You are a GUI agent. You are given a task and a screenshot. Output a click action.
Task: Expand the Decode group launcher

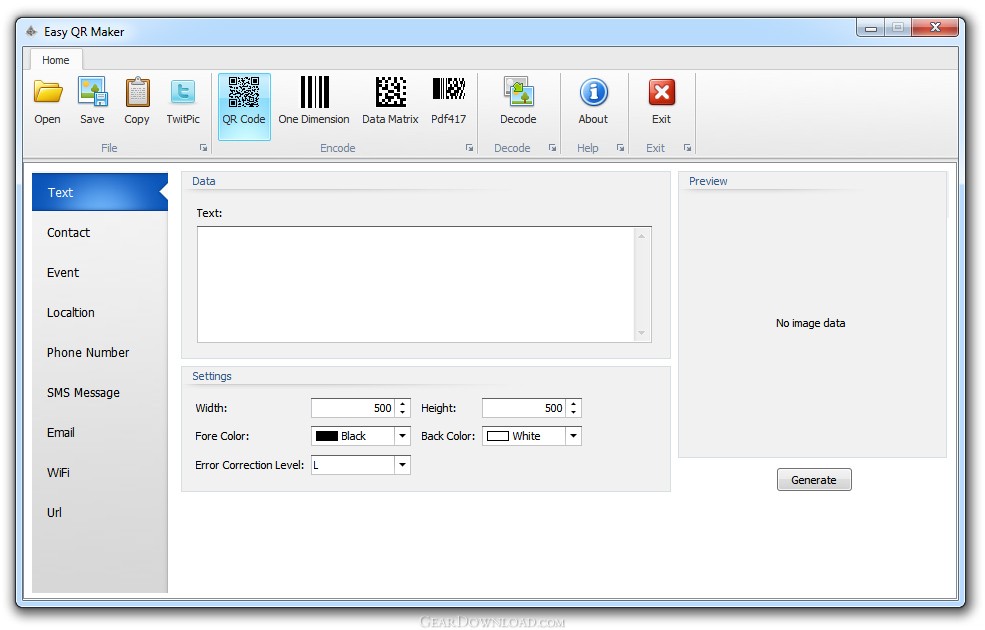(x=552, y=148)
